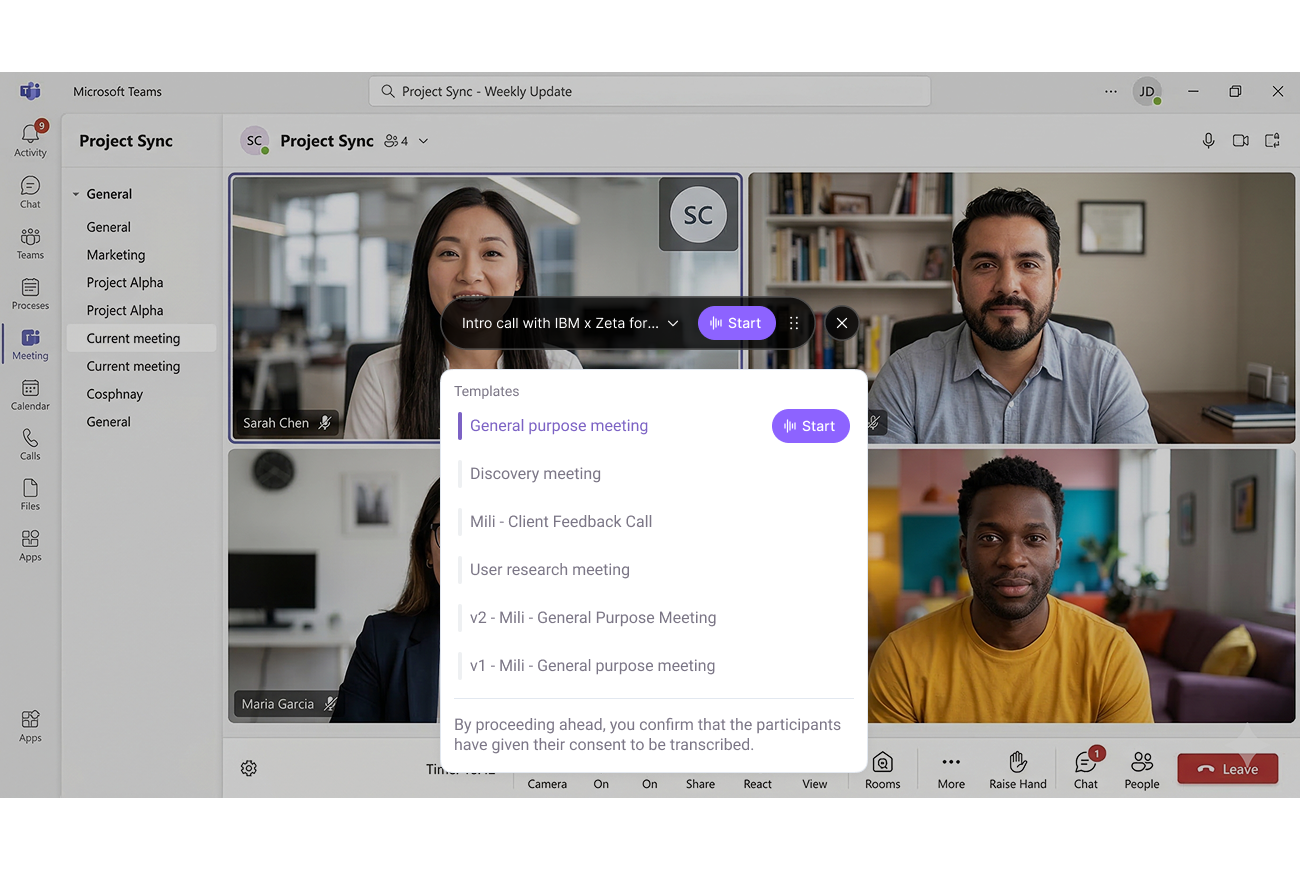This screenshot has height=870, width=1300.
Task: Open Chat in the left app rail
Action: 30,192
